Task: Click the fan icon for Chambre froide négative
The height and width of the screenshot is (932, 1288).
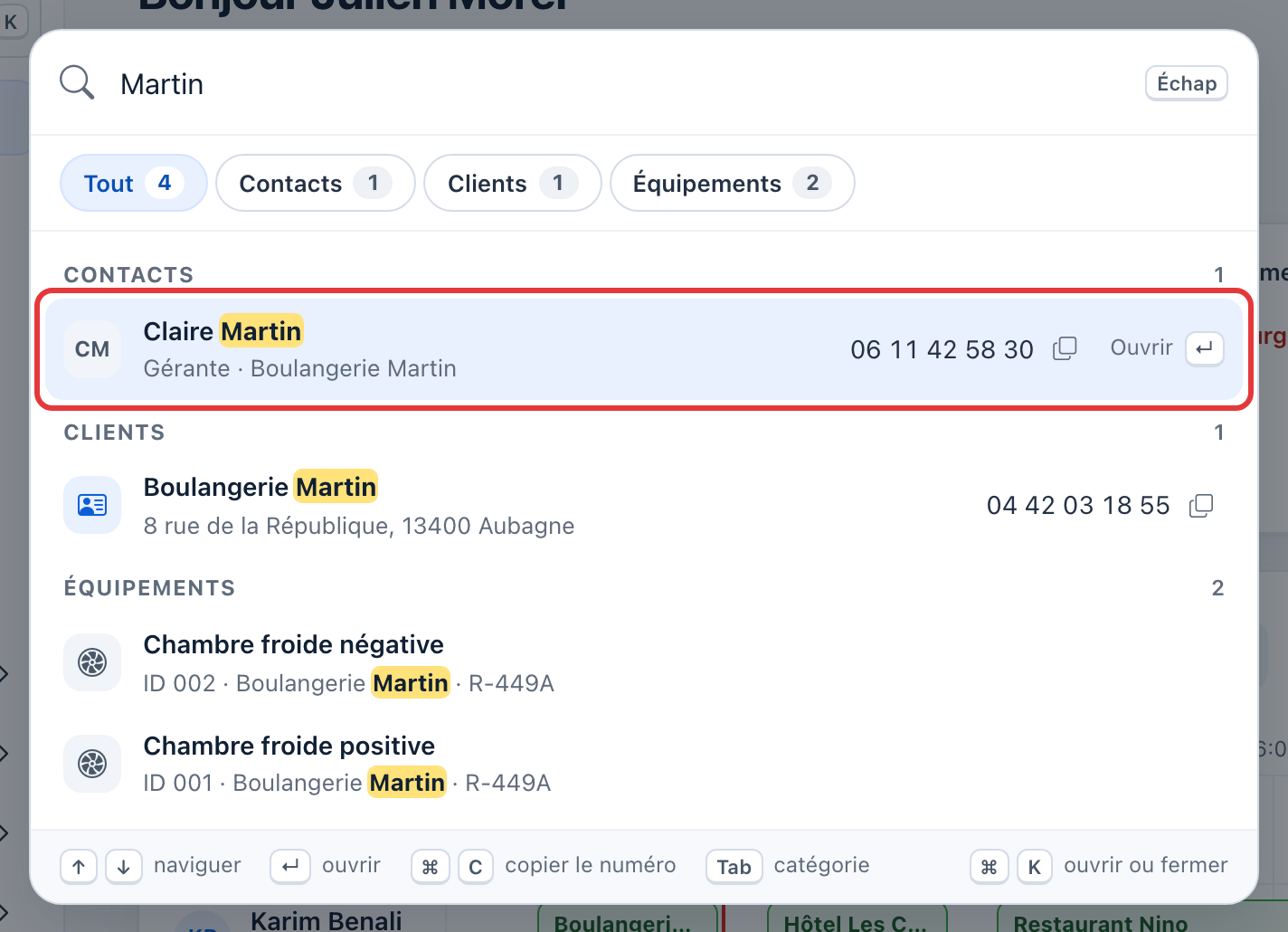Action: [x=92, y=662]
